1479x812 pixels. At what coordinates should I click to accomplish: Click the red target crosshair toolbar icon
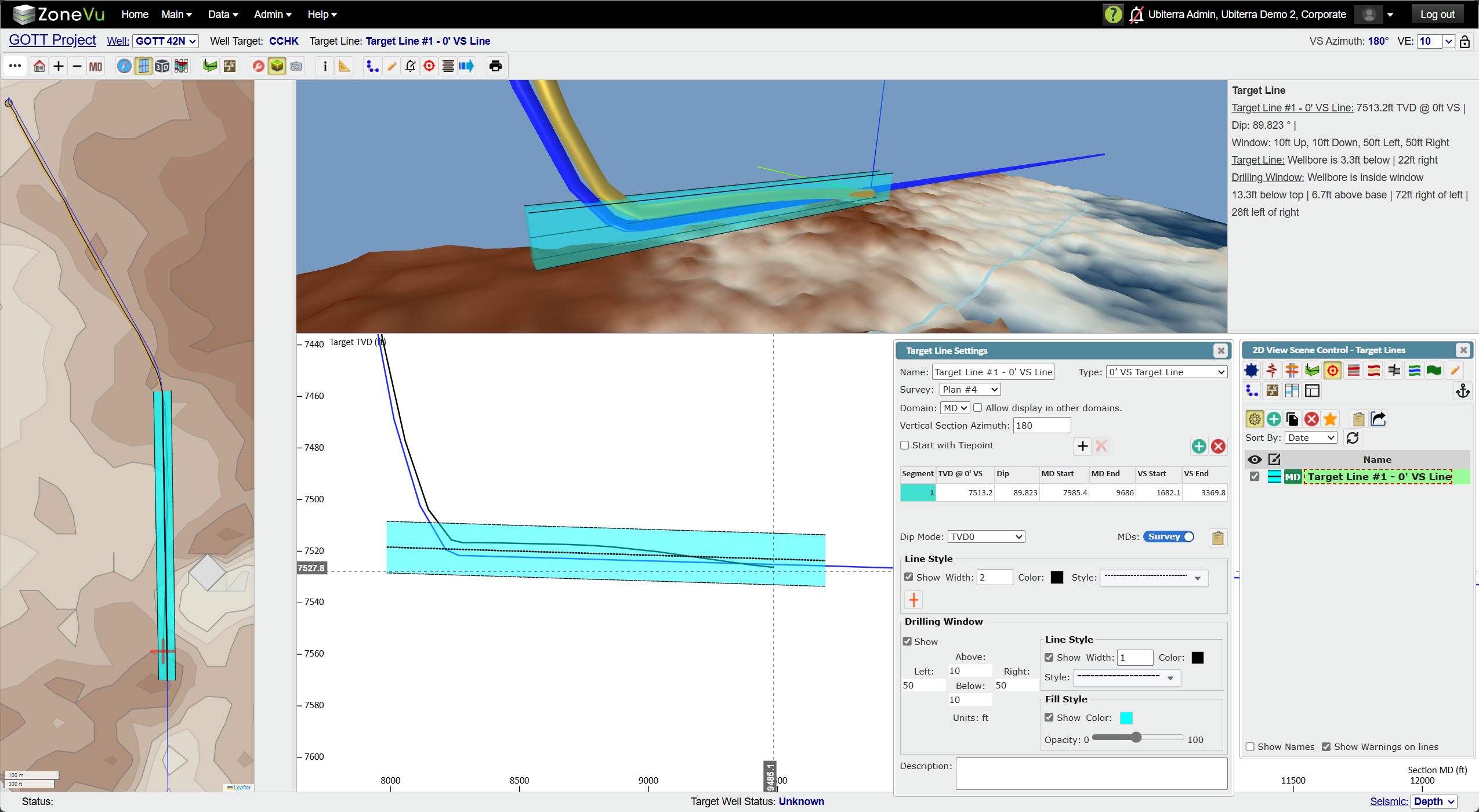coord(429,66)
